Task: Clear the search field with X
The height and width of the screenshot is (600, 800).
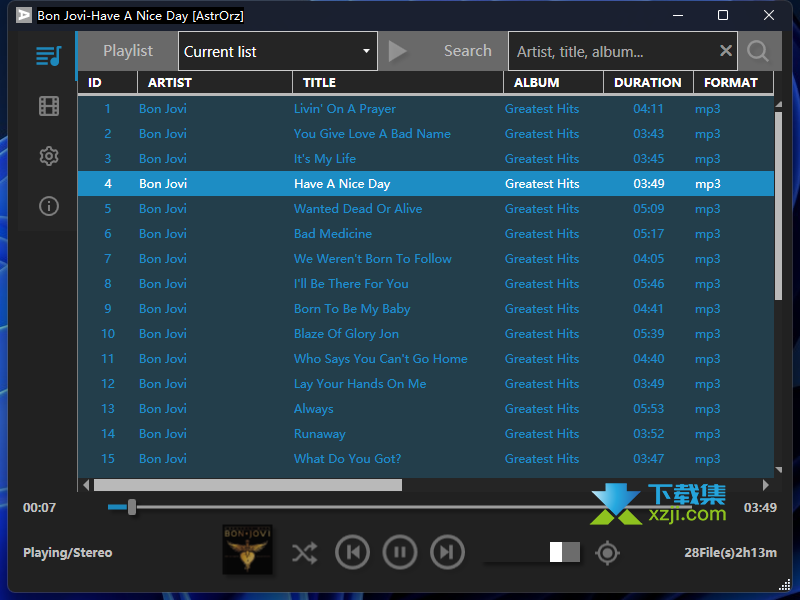Action: pyautogui.click(x=726, y=51)
